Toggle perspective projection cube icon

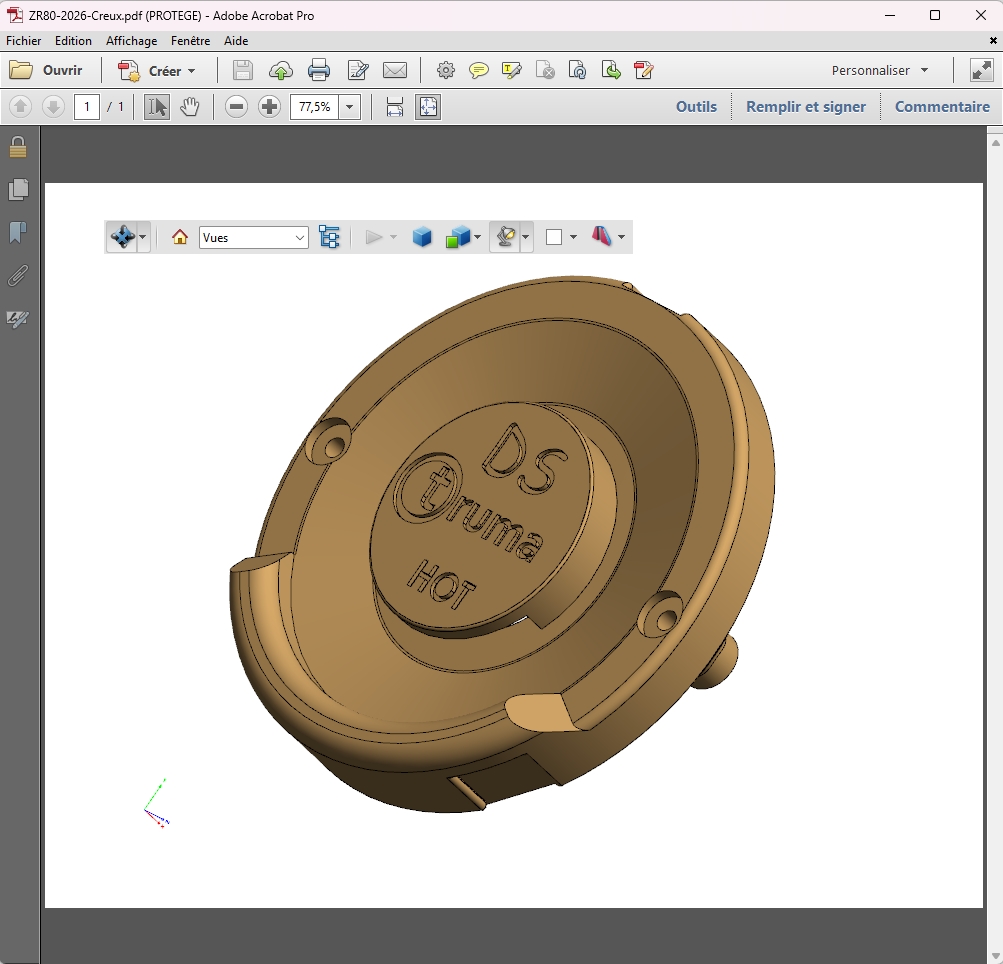pos(422,237)
